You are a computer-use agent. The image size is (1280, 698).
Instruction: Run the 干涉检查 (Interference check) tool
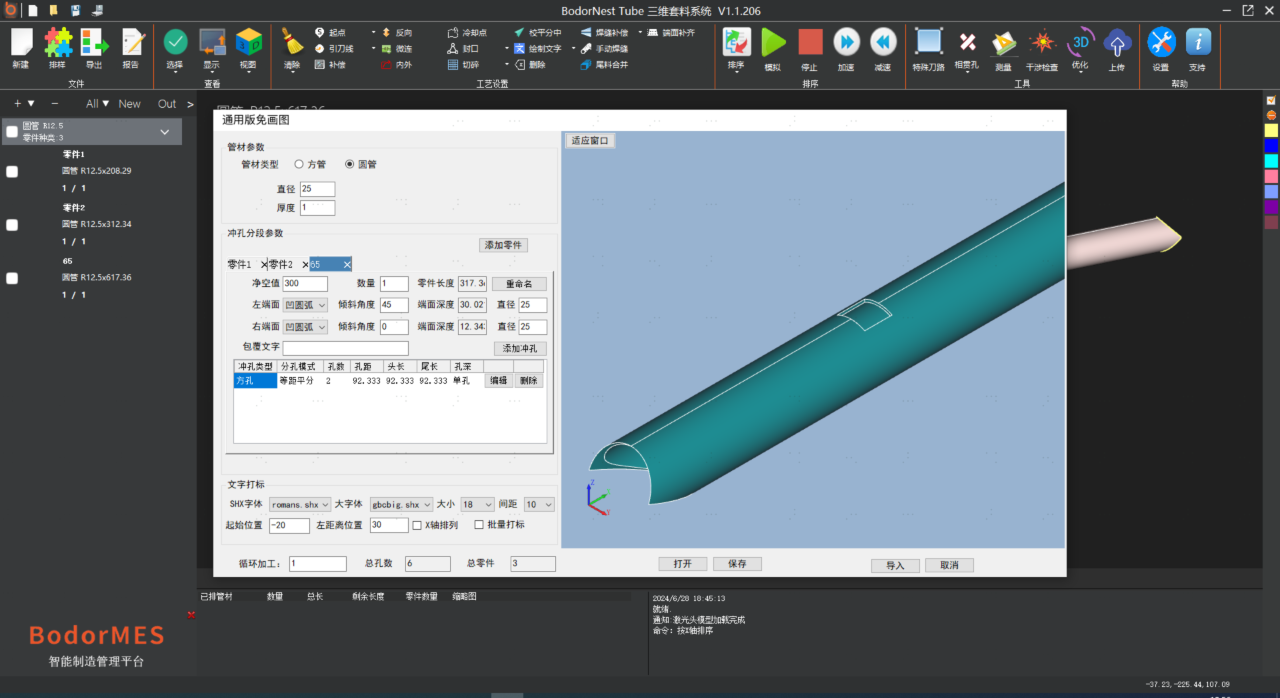(x=1043, y=42)
